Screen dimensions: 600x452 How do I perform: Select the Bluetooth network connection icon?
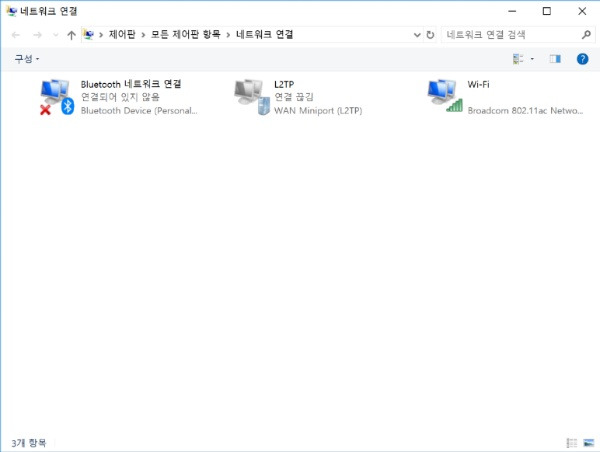coord(57,97)
